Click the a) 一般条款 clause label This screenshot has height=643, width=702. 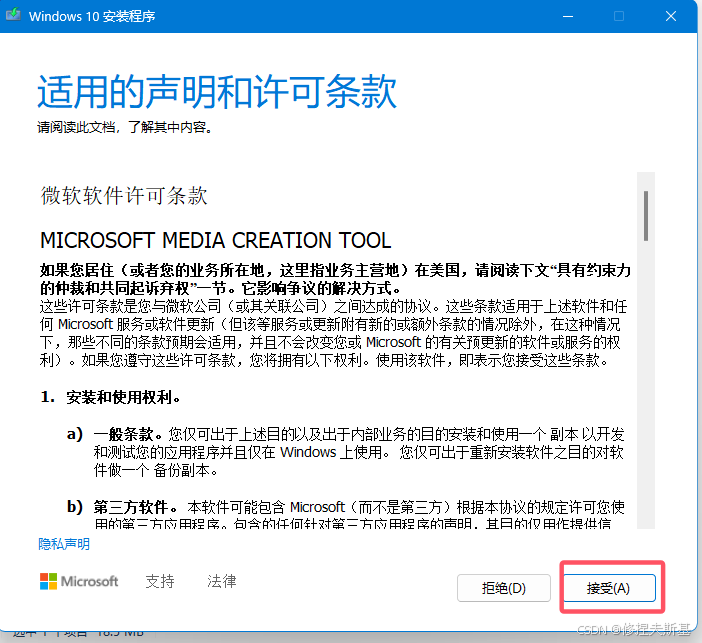pos(114,433)
